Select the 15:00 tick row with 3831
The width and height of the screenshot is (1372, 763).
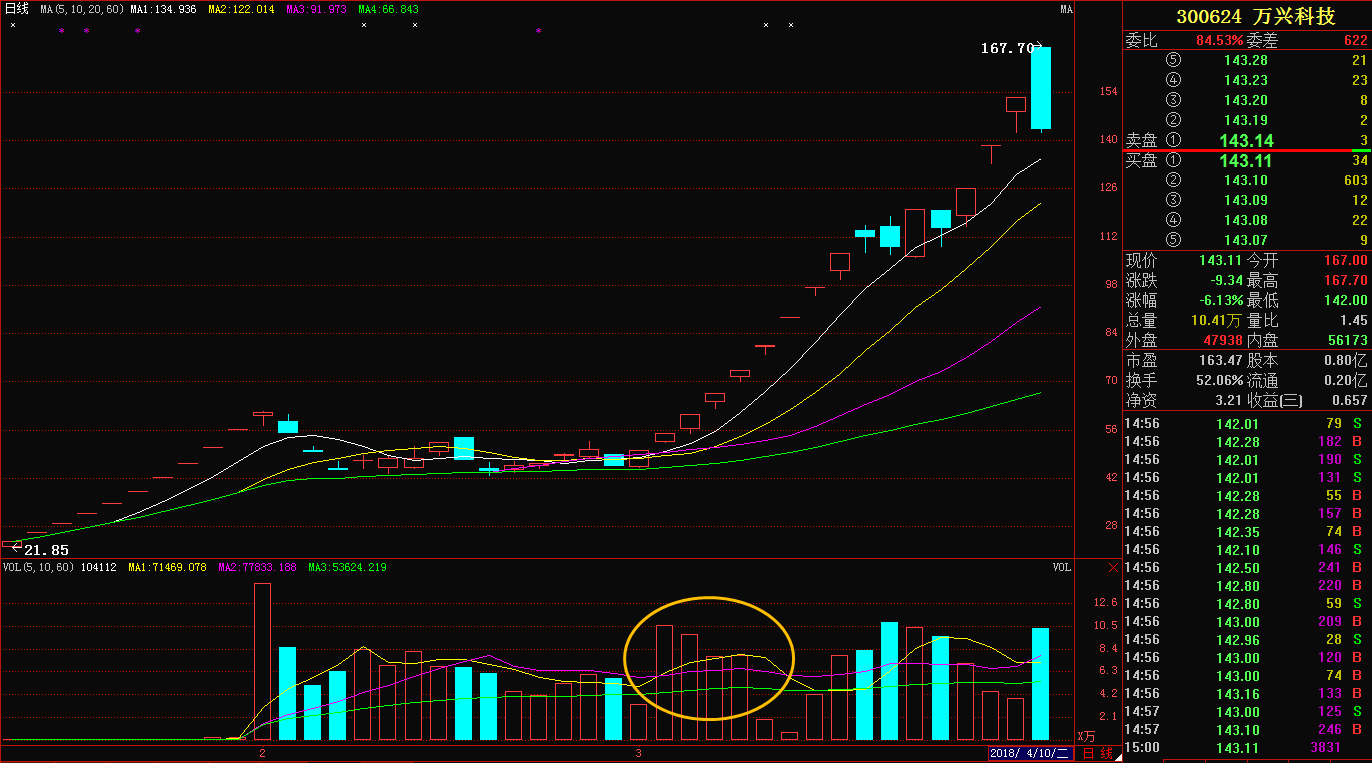[1247, 747]
